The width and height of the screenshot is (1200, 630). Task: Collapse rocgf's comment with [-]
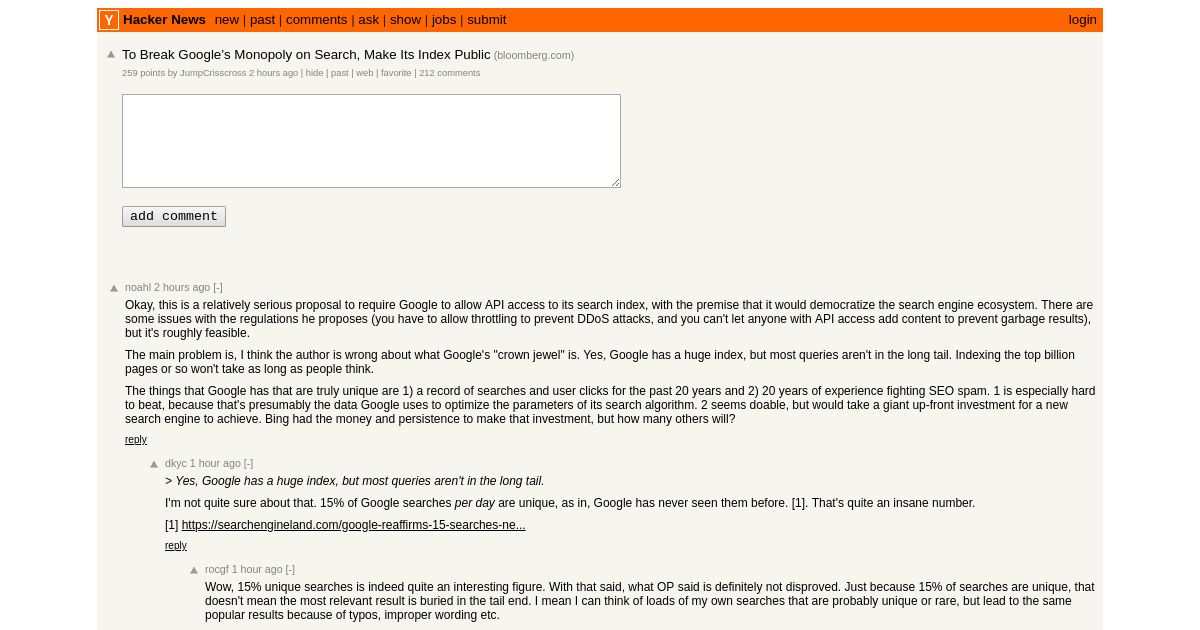(x=290, y=569)
